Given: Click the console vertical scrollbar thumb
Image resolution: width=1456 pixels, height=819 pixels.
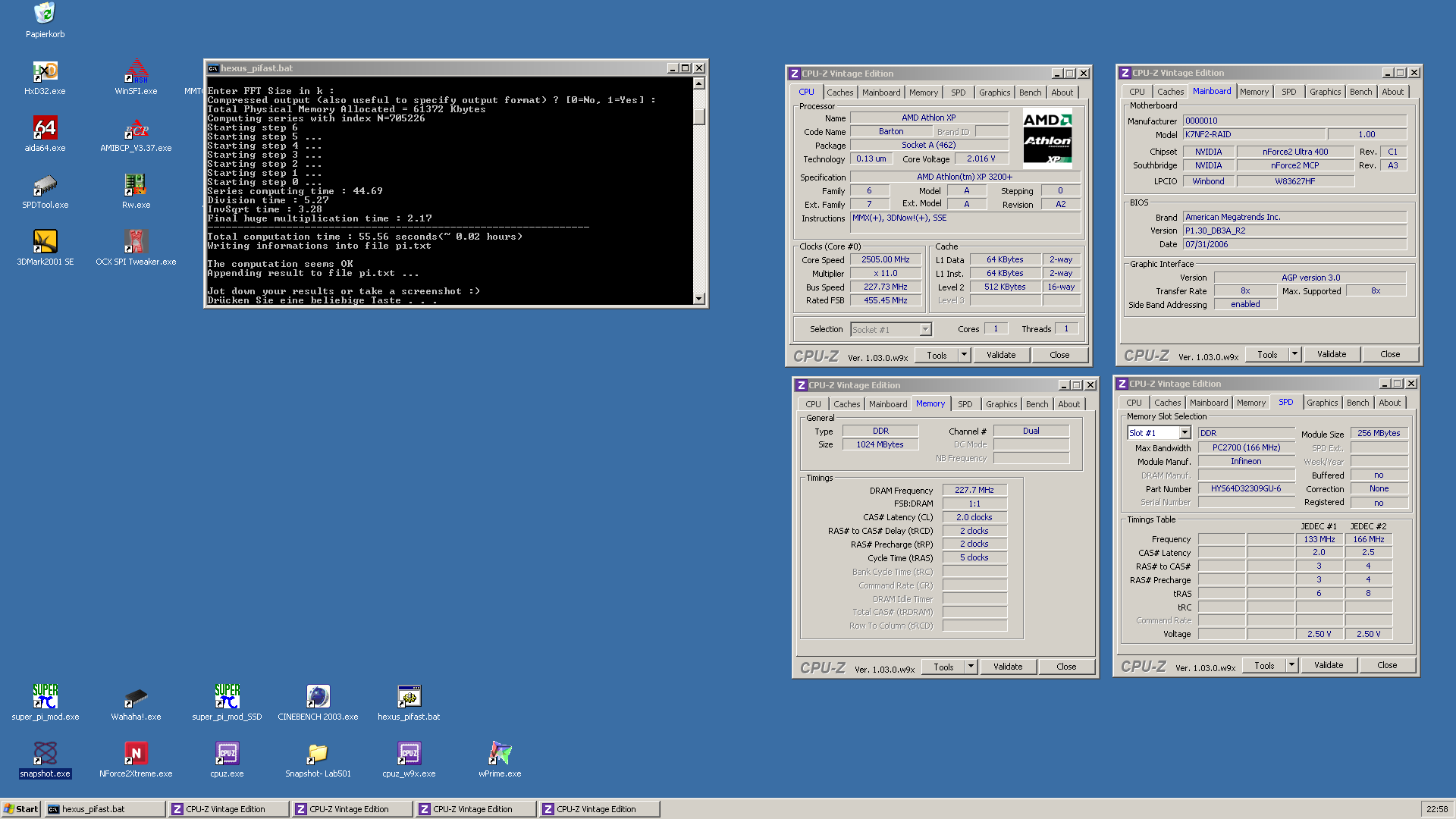Looking at the screenshot, I should [699, 116].
